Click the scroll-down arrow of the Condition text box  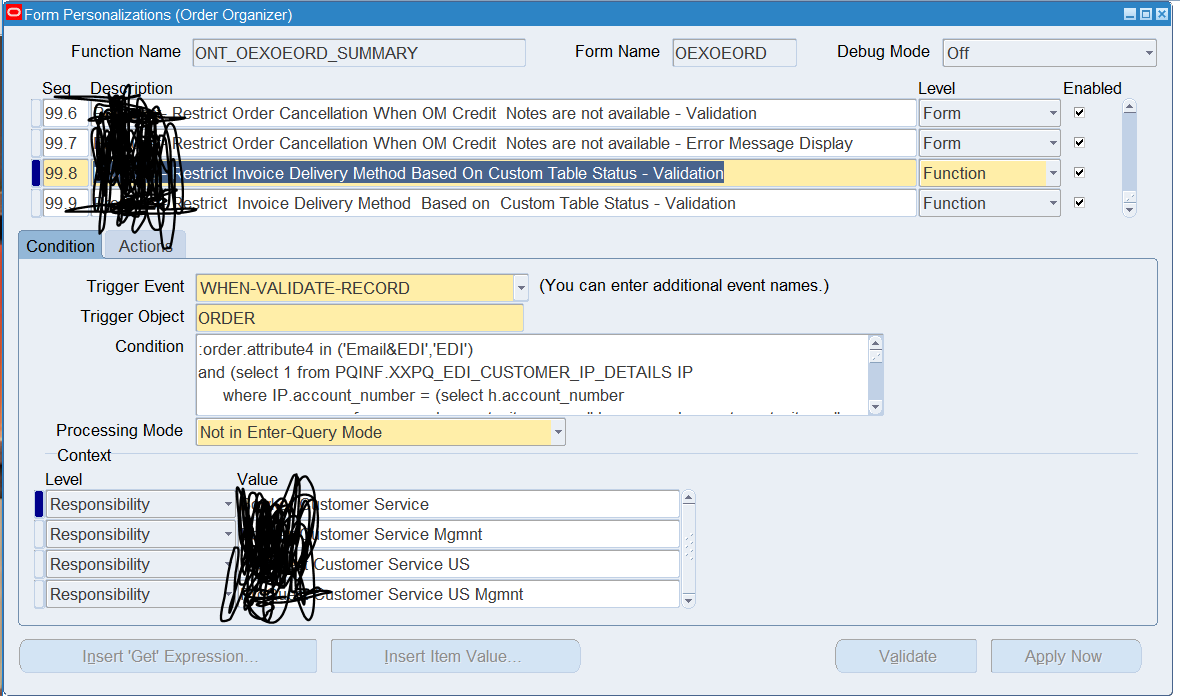[x=876, y=407]
